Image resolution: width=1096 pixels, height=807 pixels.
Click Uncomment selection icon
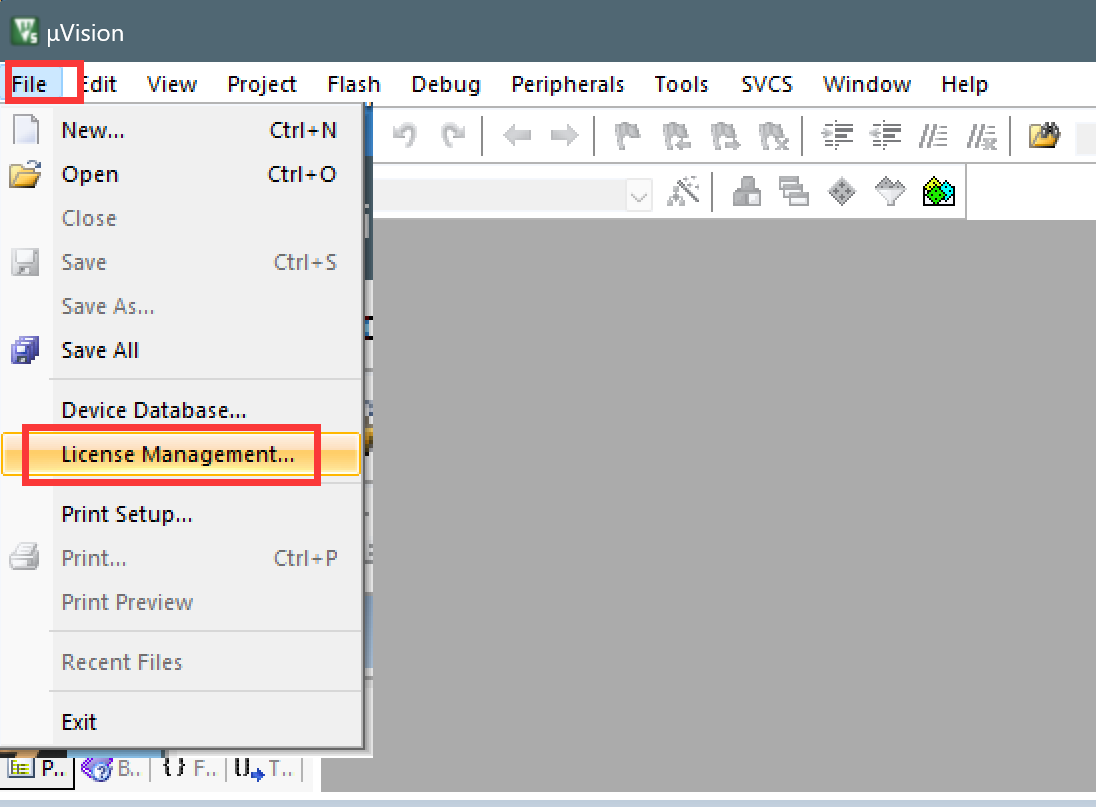click(x=982, y=136)
